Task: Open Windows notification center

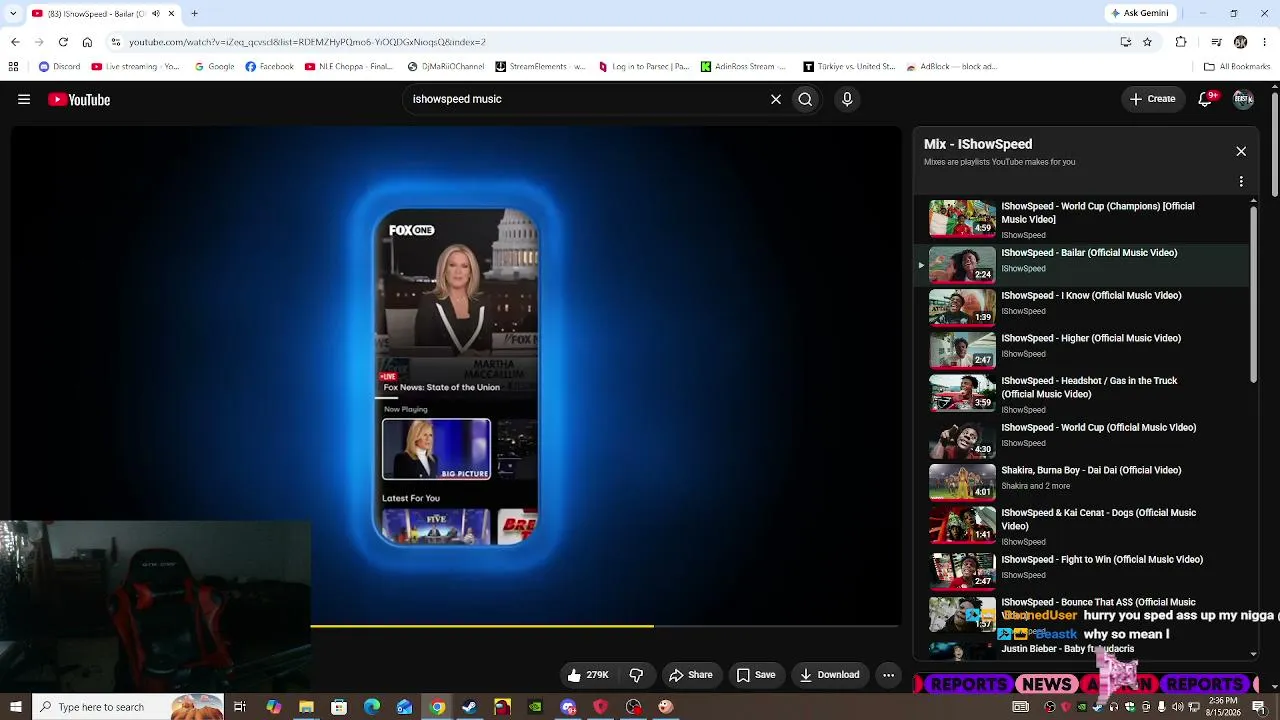Action: (x=1258, y=707)
